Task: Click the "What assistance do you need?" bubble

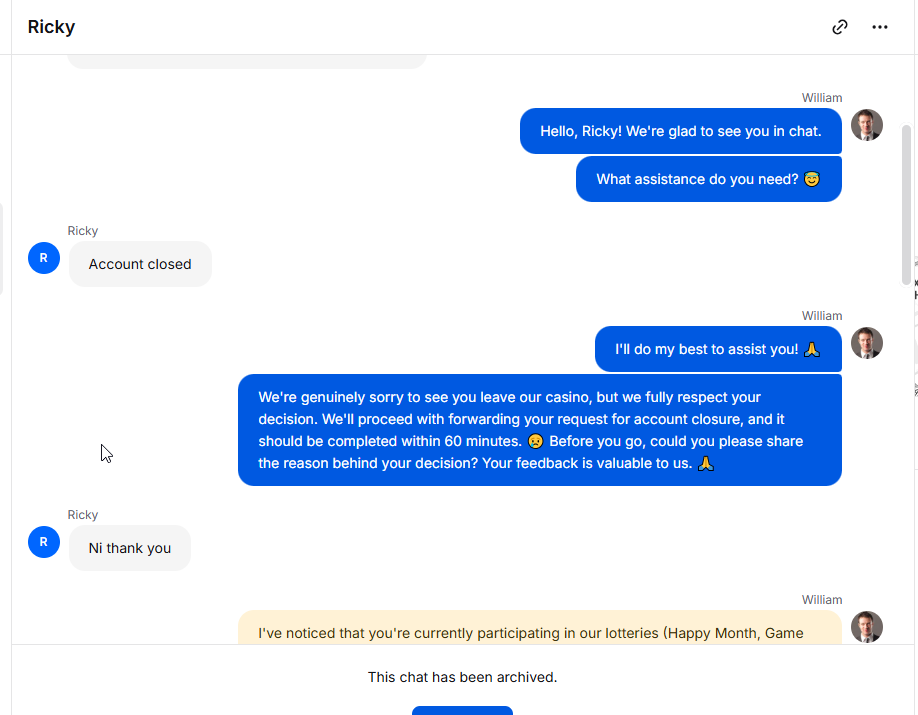Action: (x=708, y=179)
